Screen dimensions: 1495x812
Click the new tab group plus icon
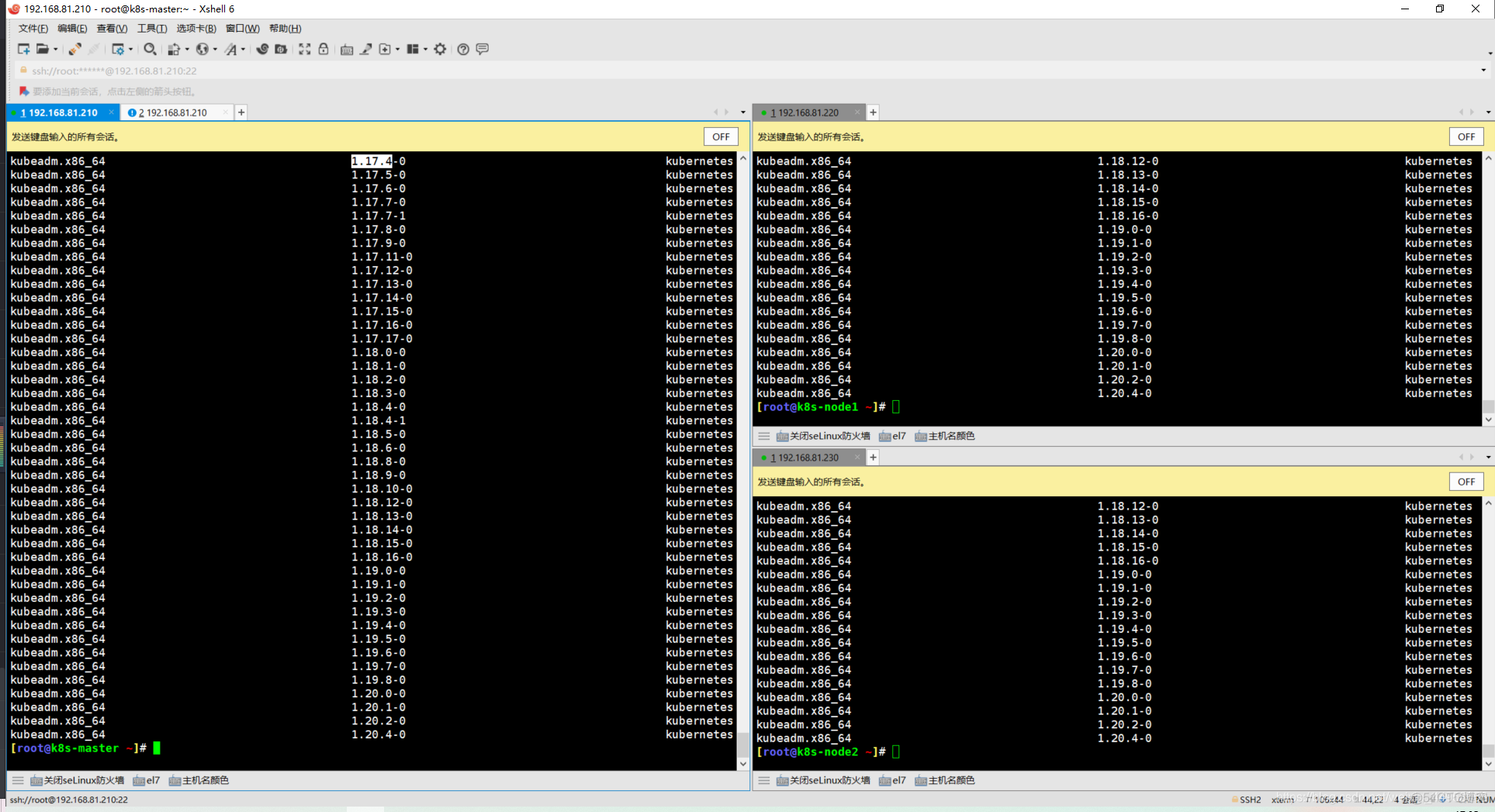point(385,49)
